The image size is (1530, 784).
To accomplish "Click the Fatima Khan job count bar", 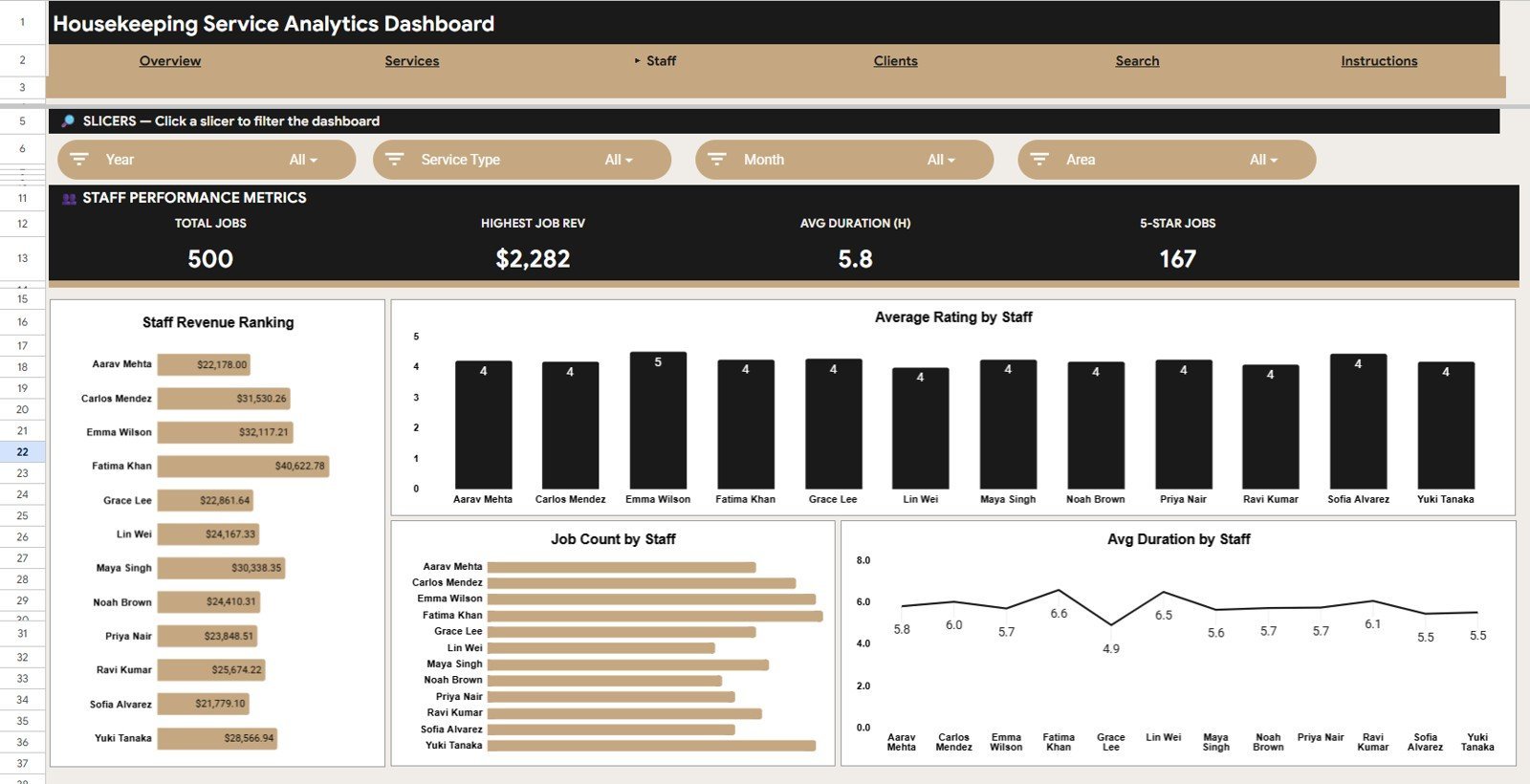I will coord(655,616).
